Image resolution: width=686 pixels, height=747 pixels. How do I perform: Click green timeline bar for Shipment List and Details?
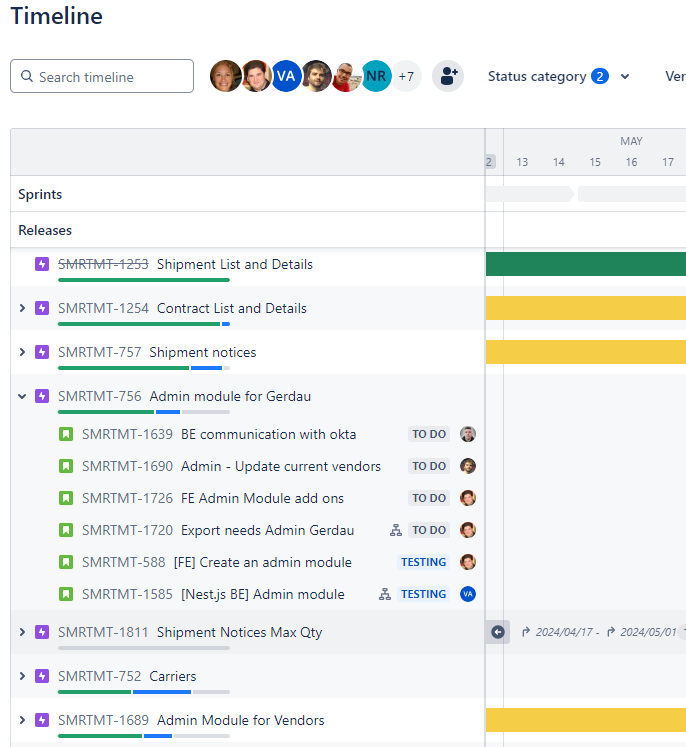tap(586, 264)
